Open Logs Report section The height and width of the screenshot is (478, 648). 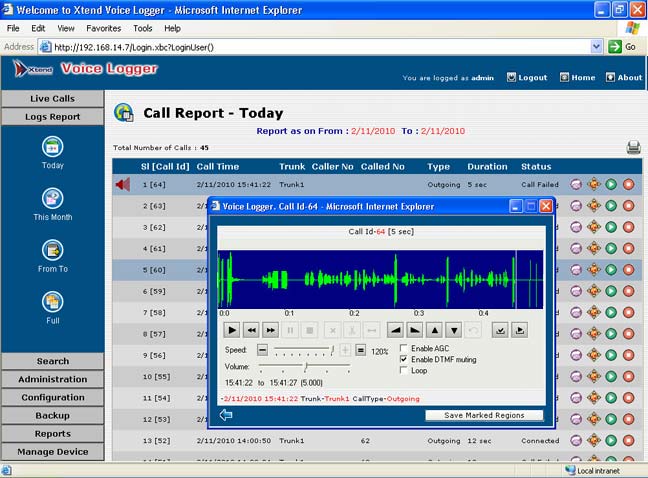pos(52,117)
